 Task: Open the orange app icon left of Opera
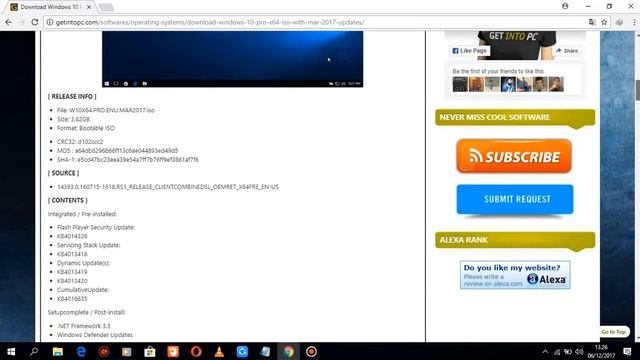point(173,351)
